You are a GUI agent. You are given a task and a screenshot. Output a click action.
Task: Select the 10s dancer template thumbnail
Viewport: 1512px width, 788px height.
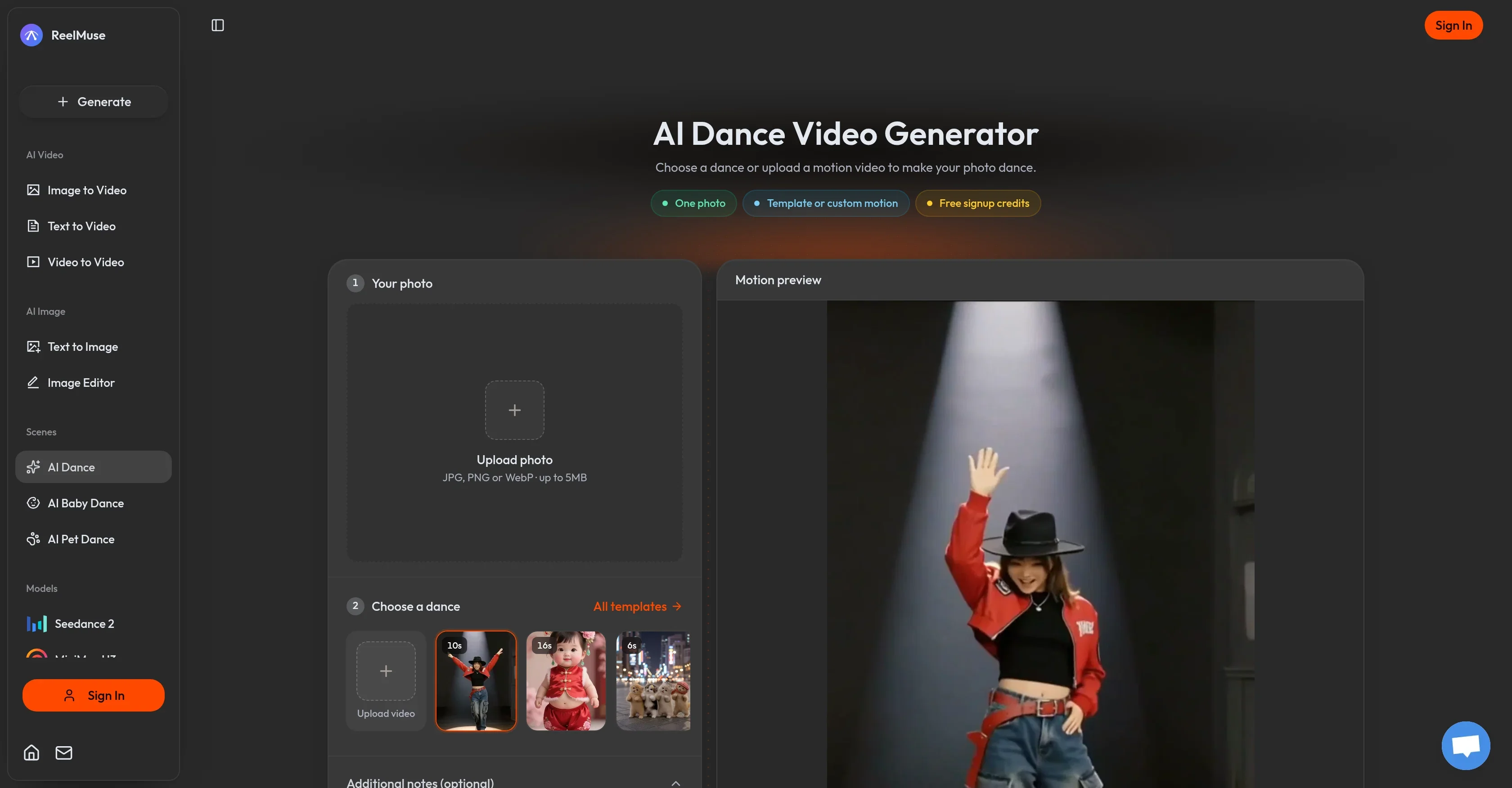pyautogui.click(x=476, y=681)
